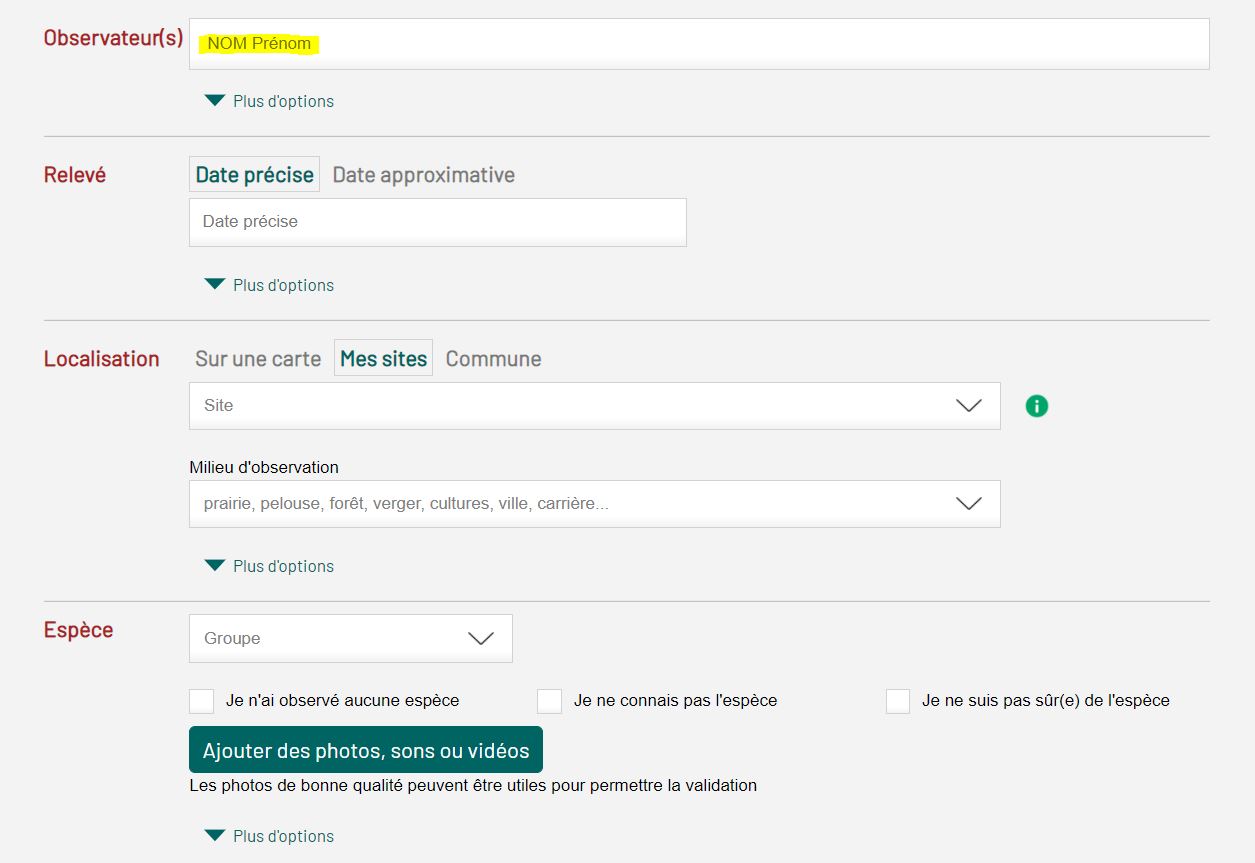Enable "Je ne suis pas sûr(e) de l'espèce"

point(898,701)
